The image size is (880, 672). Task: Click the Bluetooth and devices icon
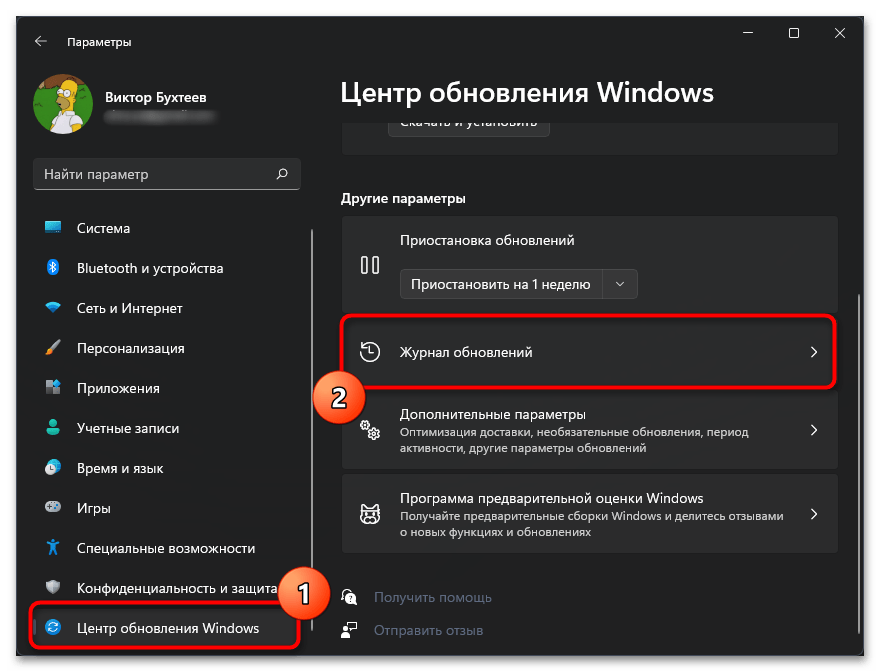[54, 268]
